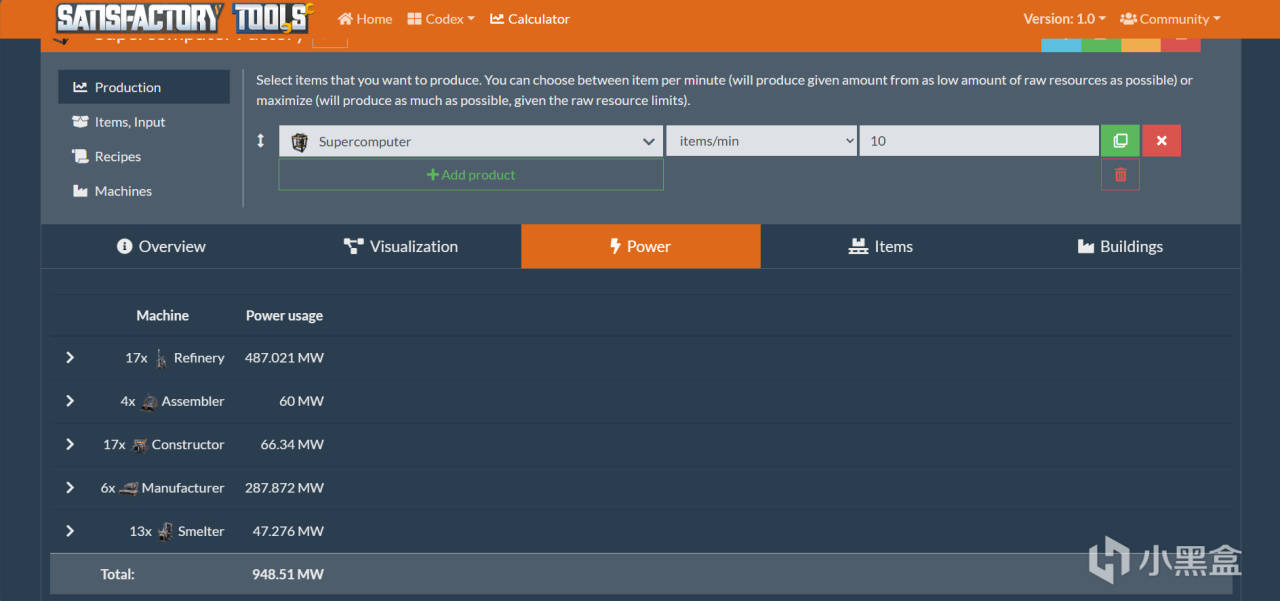Screen dimensions: 1280x601
Task: Click the Manufacturer machine icon
Action: pos(129,488)
